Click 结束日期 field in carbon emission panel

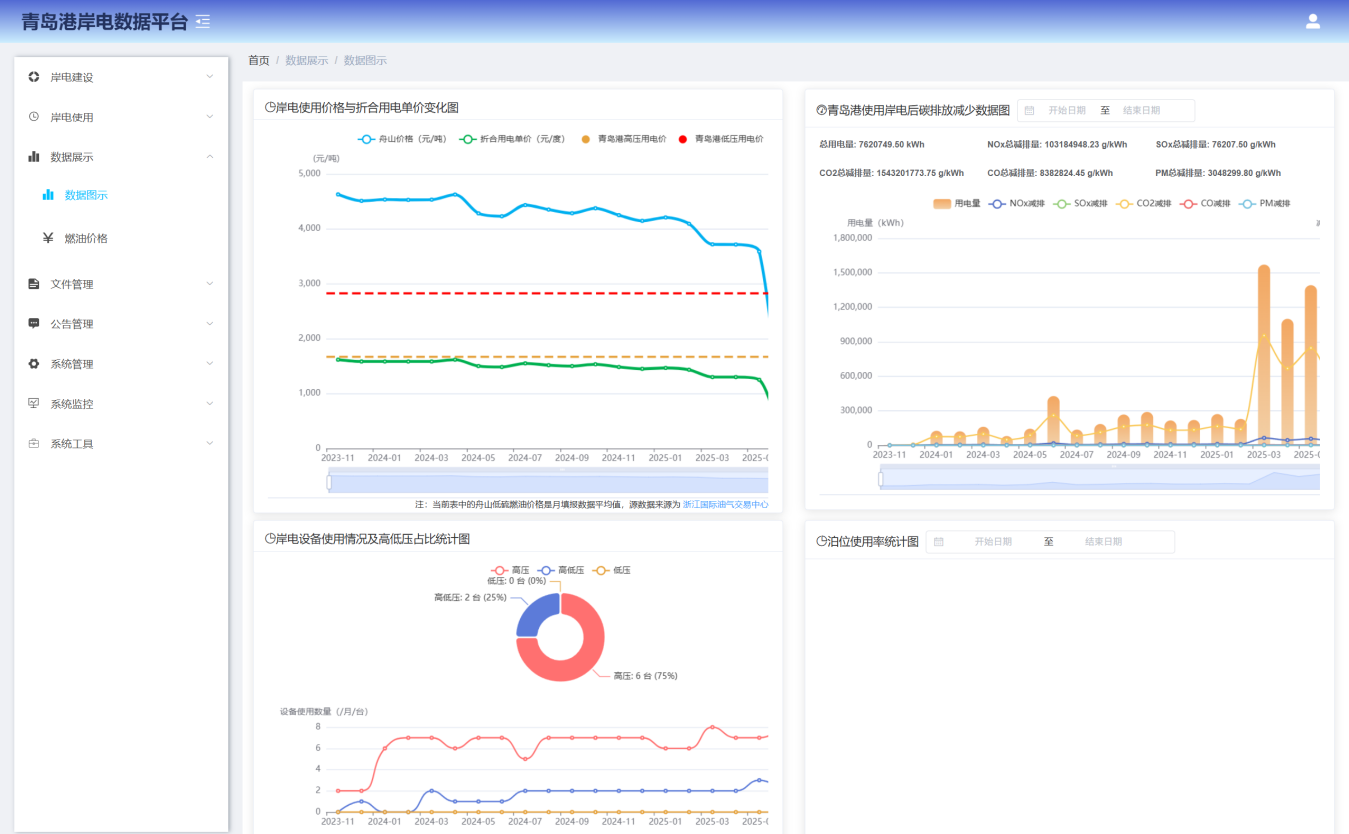pos(1142,111)
